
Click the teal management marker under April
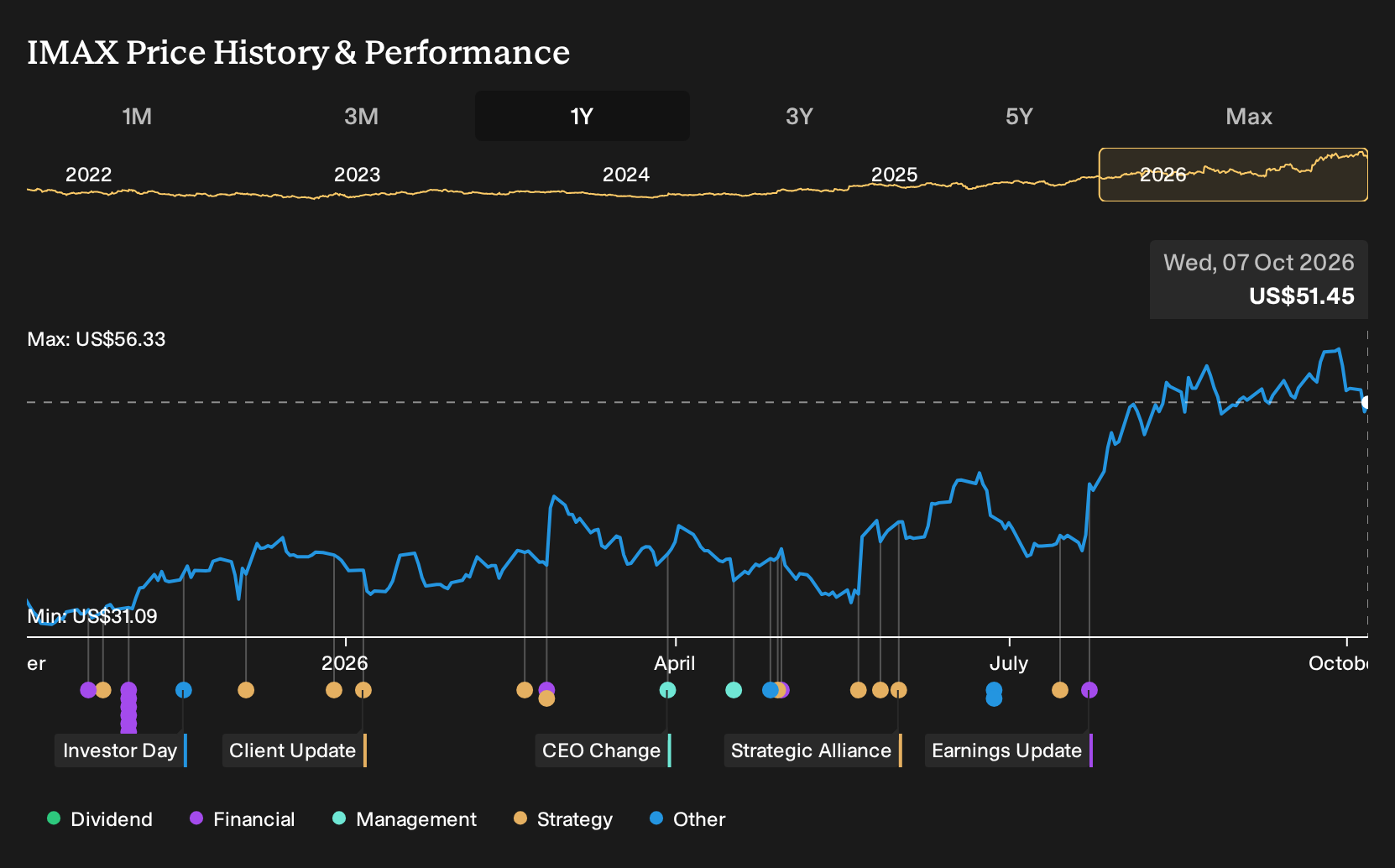667,690
